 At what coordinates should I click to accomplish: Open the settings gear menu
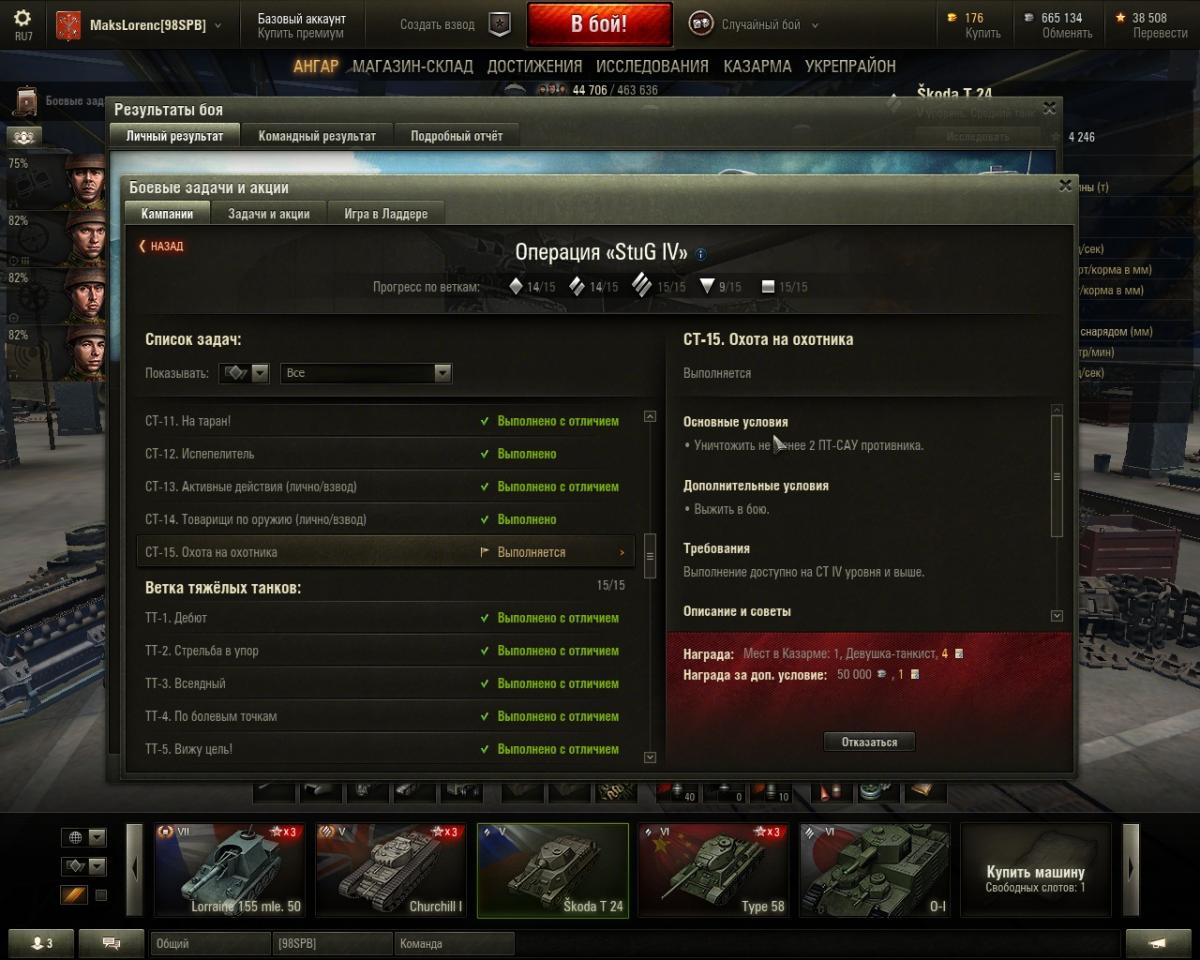point(22,18)
